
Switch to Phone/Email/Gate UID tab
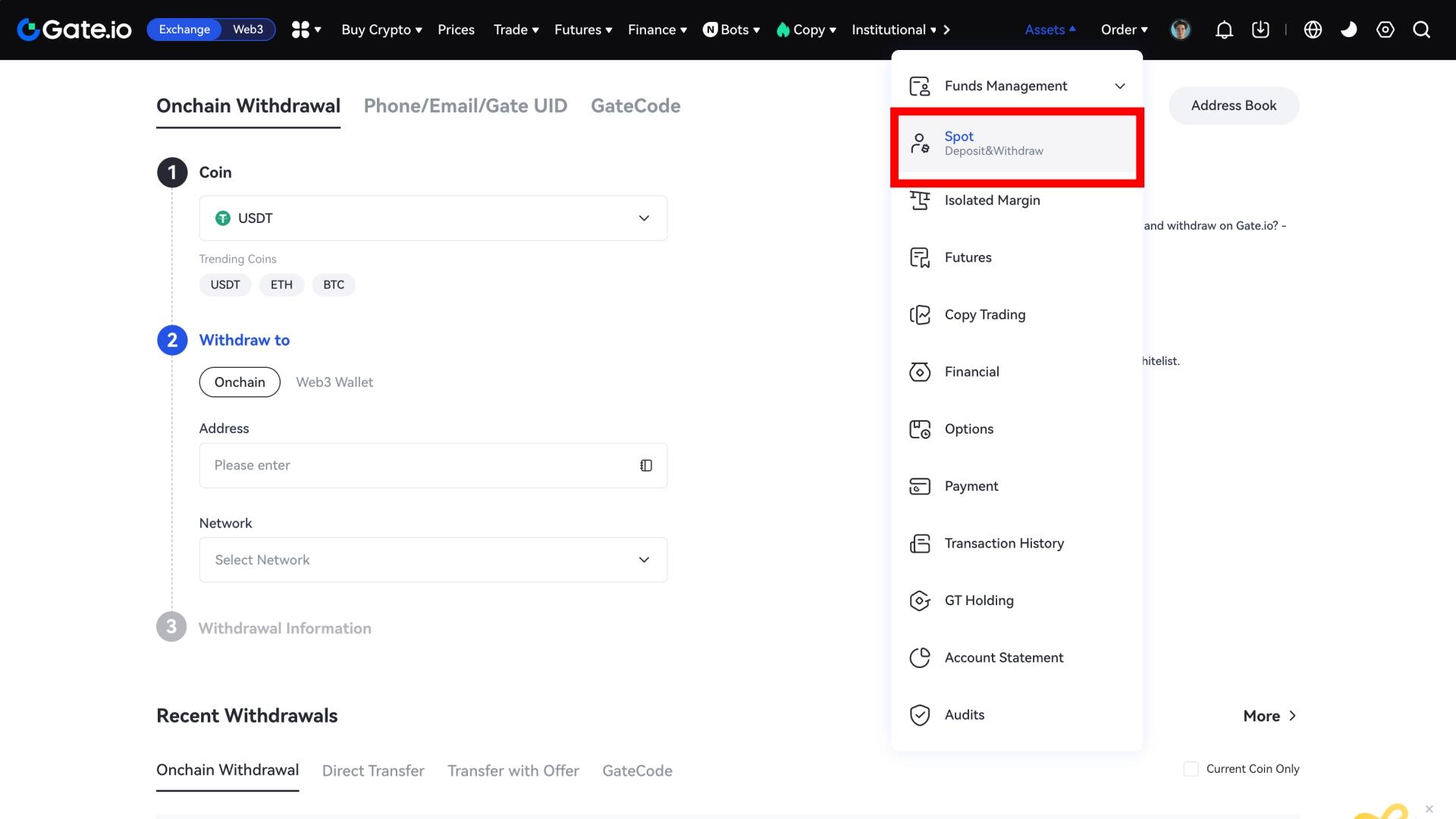coord(466,105)
